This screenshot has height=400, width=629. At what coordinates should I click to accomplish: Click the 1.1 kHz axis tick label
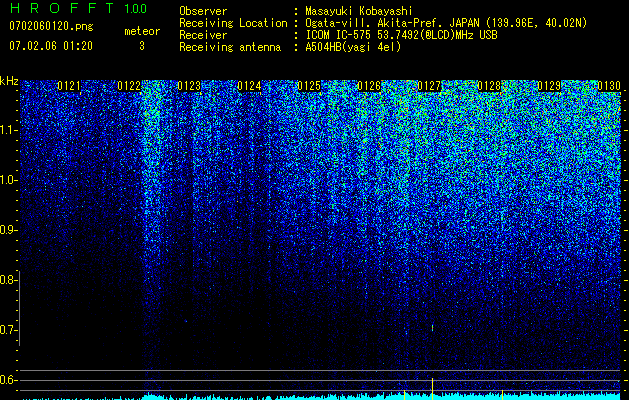[x=8, y=130]
